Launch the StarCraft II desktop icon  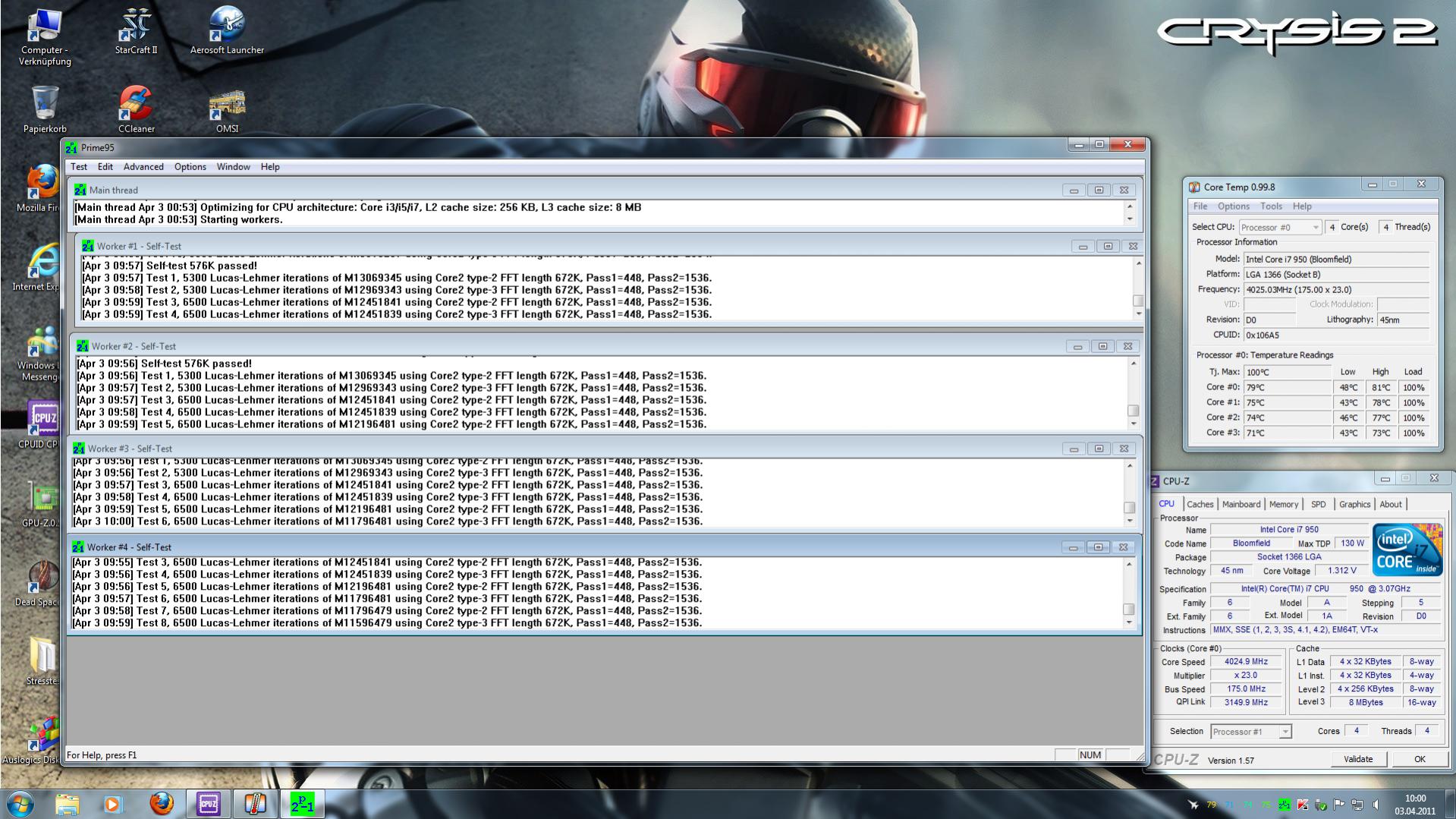pyautogui.click(x=136, y=31)
